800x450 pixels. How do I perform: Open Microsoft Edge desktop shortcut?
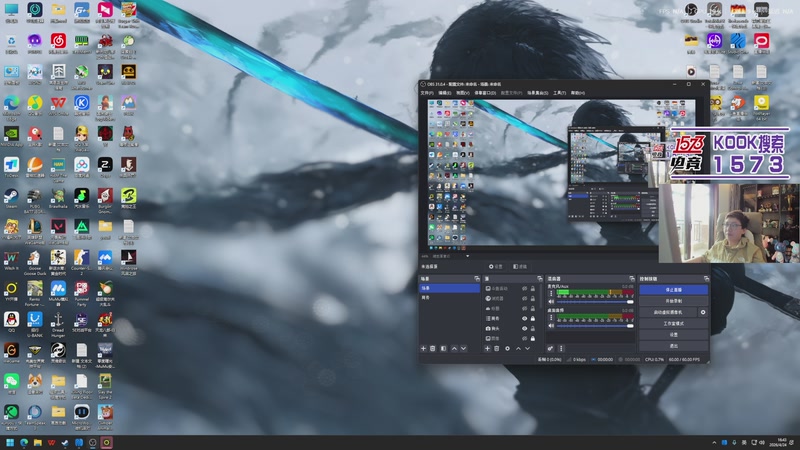11,108
